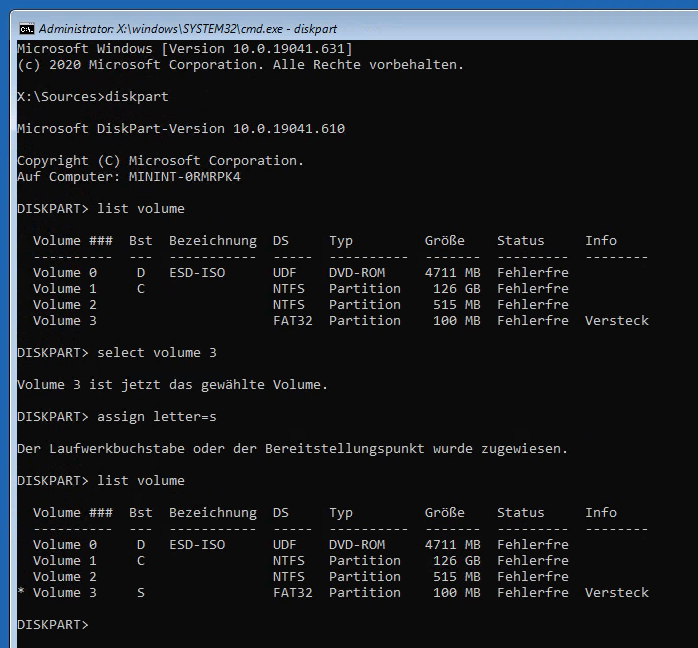Click the cmd.exe icon in the title bar

(27, 29)
